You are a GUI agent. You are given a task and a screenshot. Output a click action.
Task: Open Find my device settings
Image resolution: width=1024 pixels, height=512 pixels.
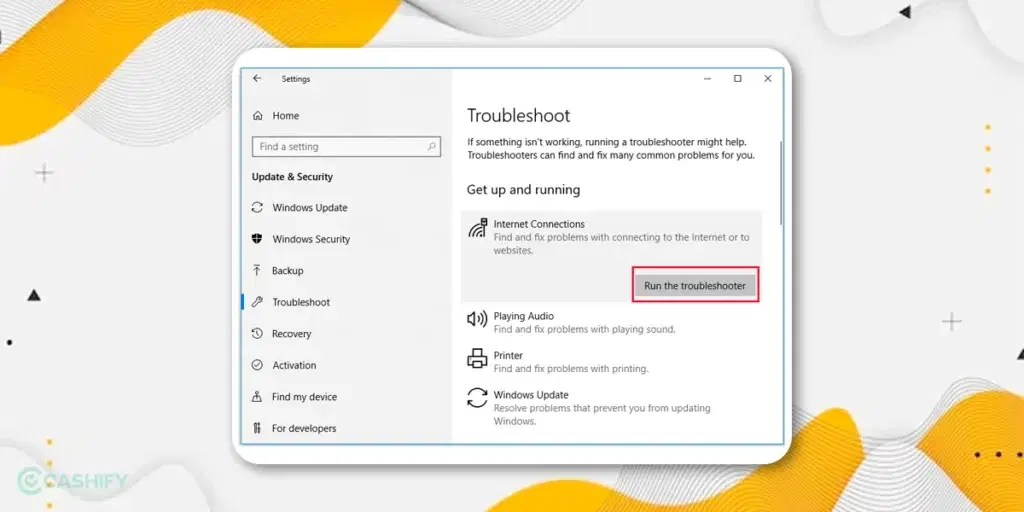coord(304,396)
